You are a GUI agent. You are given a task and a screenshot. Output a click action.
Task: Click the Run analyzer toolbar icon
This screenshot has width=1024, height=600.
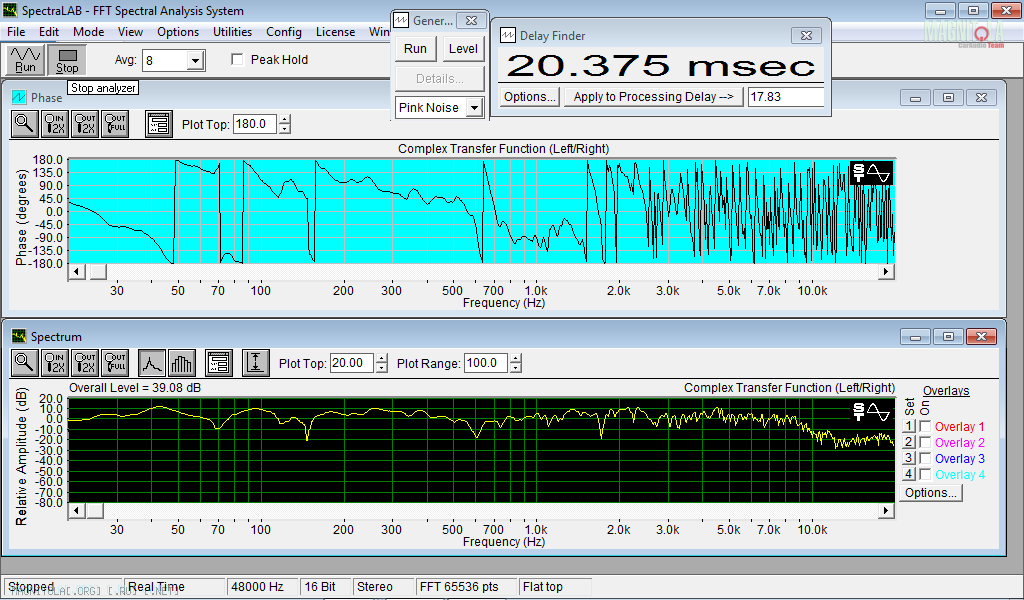point(26,60)
